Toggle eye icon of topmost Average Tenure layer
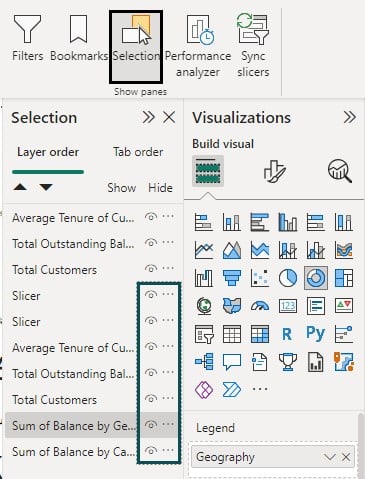Viewport: 365px width, 479px height. pos(151,217)
